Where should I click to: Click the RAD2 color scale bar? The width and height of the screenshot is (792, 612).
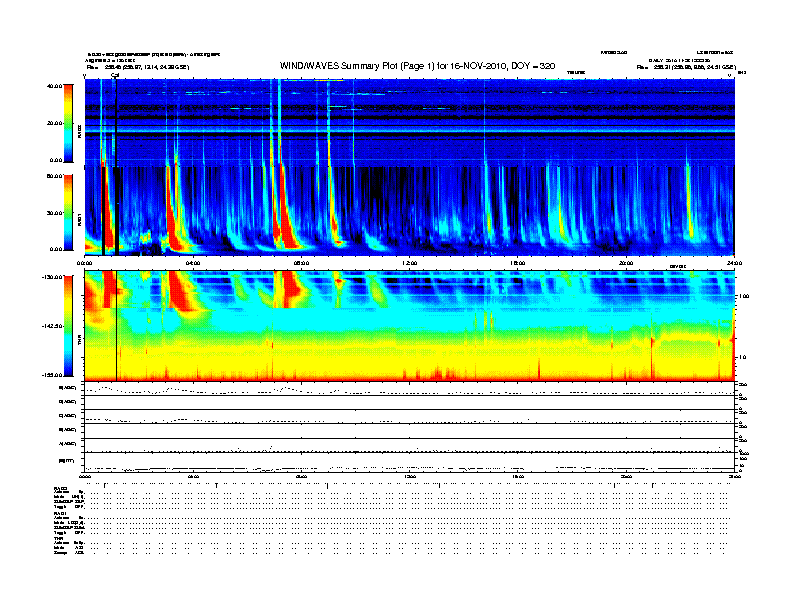70,122
